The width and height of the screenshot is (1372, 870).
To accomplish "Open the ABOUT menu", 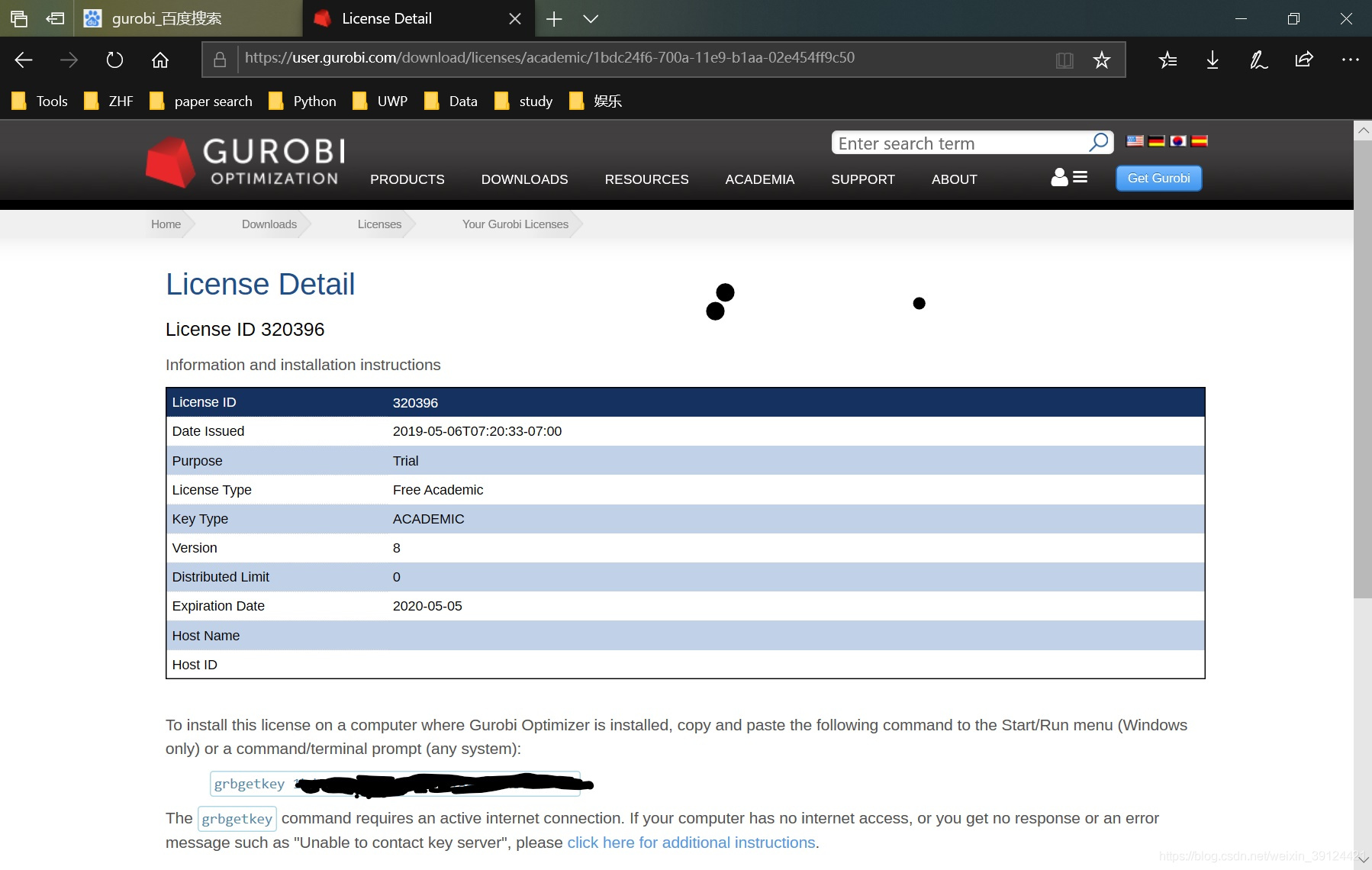I will [954, 179].
